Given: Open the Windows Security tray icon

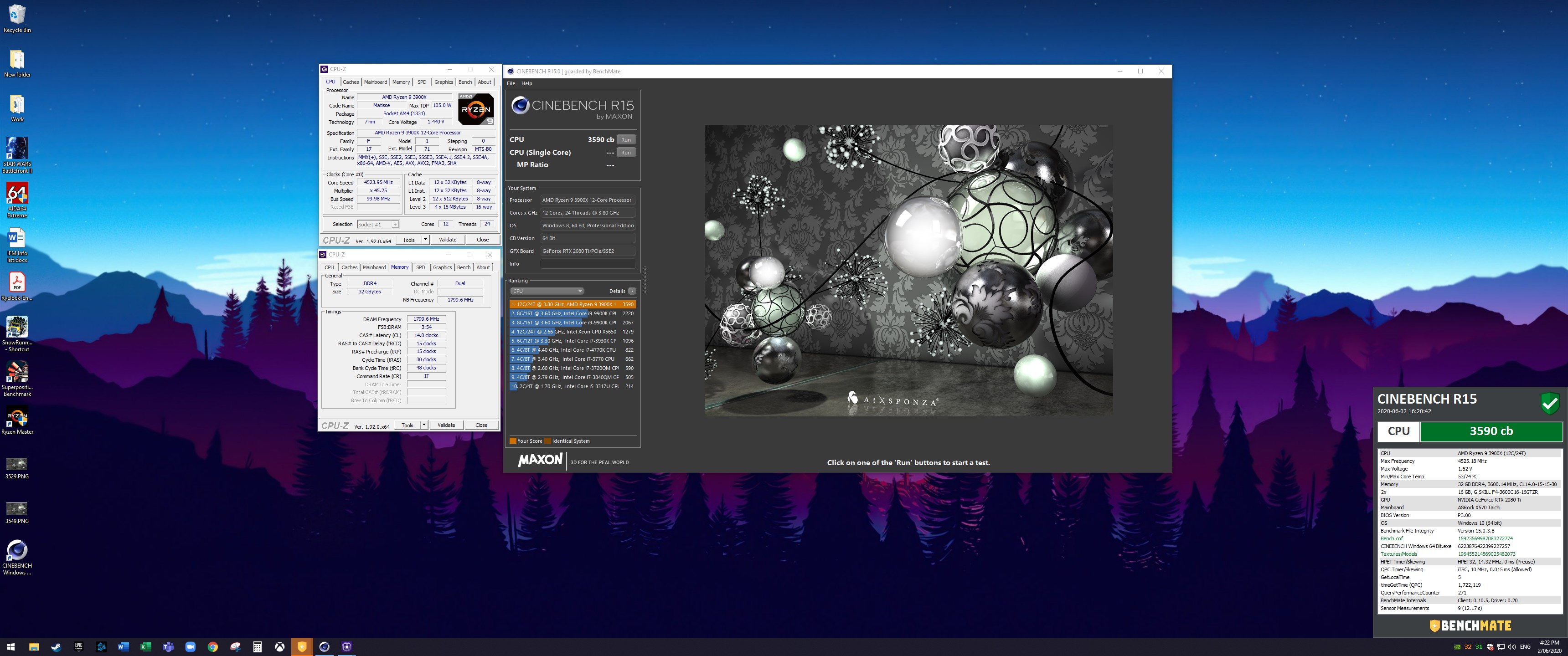Looking at the screenshot, I should click(x=1490, y=647).
